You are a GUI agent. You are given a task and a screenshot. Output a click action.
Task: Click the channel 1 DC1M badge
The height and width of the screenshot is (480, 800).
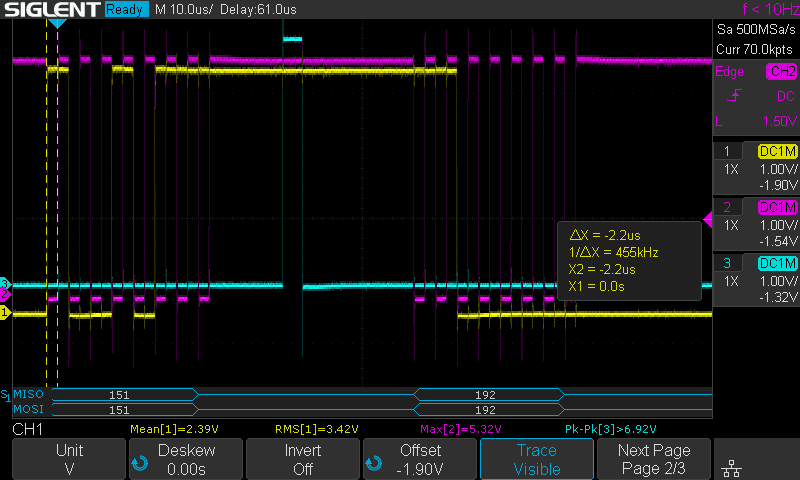point(778,151)
